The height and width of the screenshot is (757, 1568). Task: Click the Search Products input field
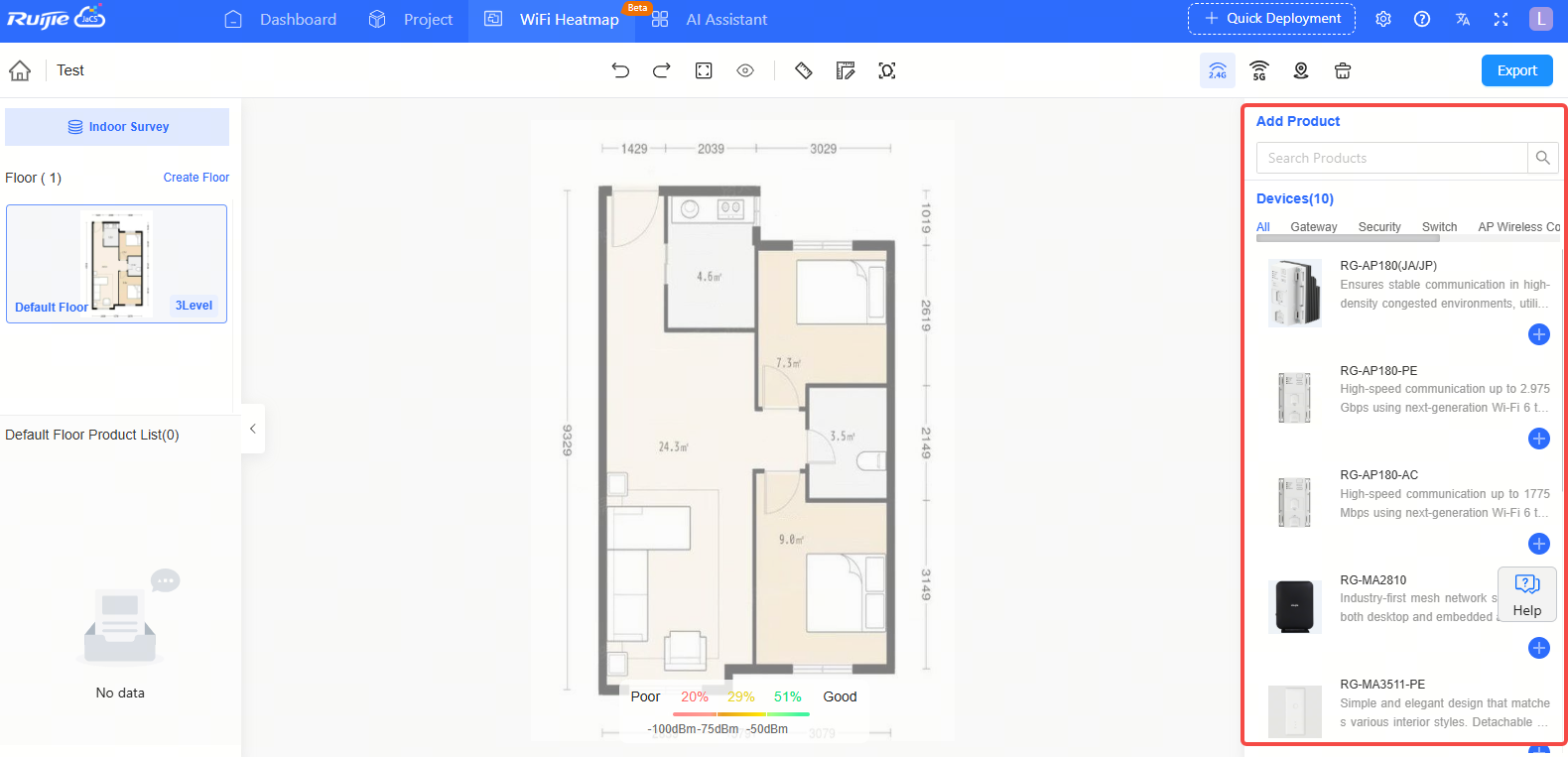click(x=1391, y=158)
